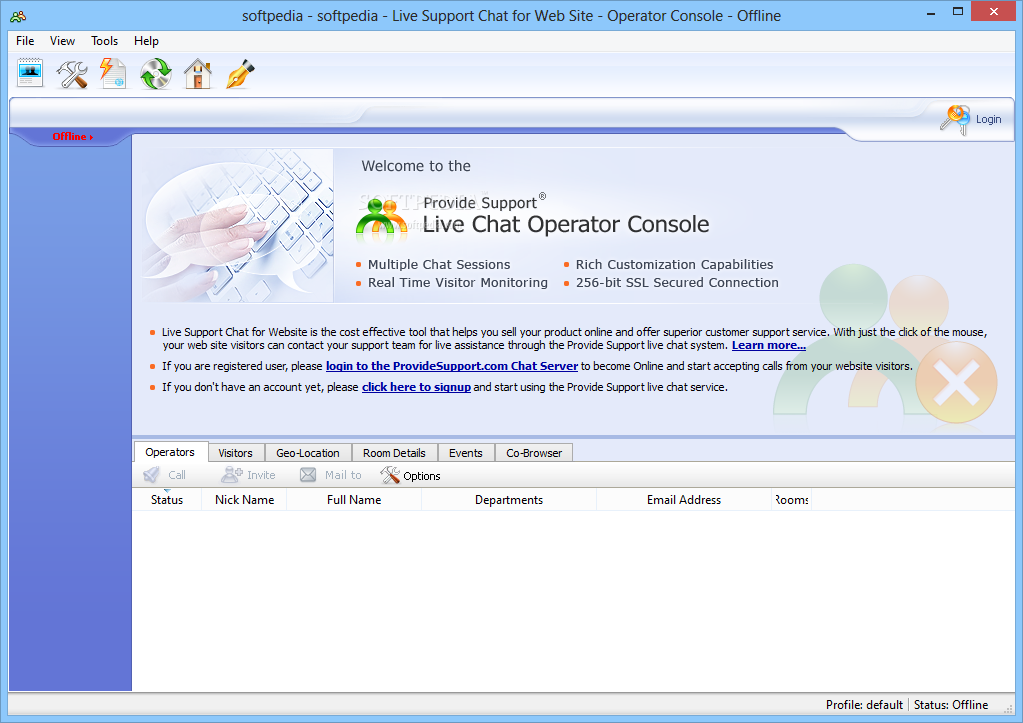Click the Status: Offline status bar entry
1023x723 pixels.
tap(951, 705)
